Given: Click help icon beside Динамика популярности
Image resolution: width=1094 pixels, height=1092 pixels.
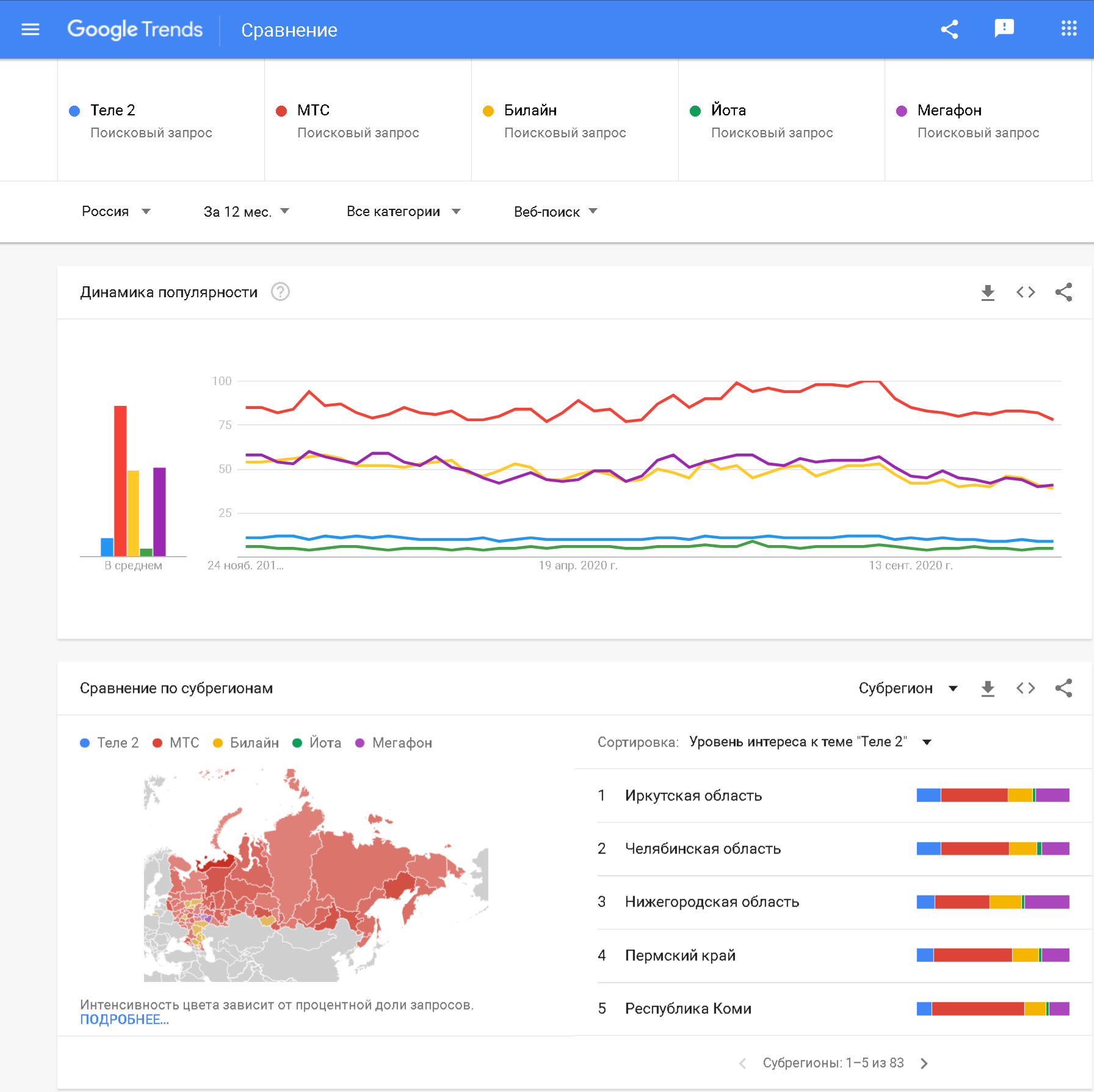Looking at the screenshot, I should pyautogui.click(x=280, y=292).
